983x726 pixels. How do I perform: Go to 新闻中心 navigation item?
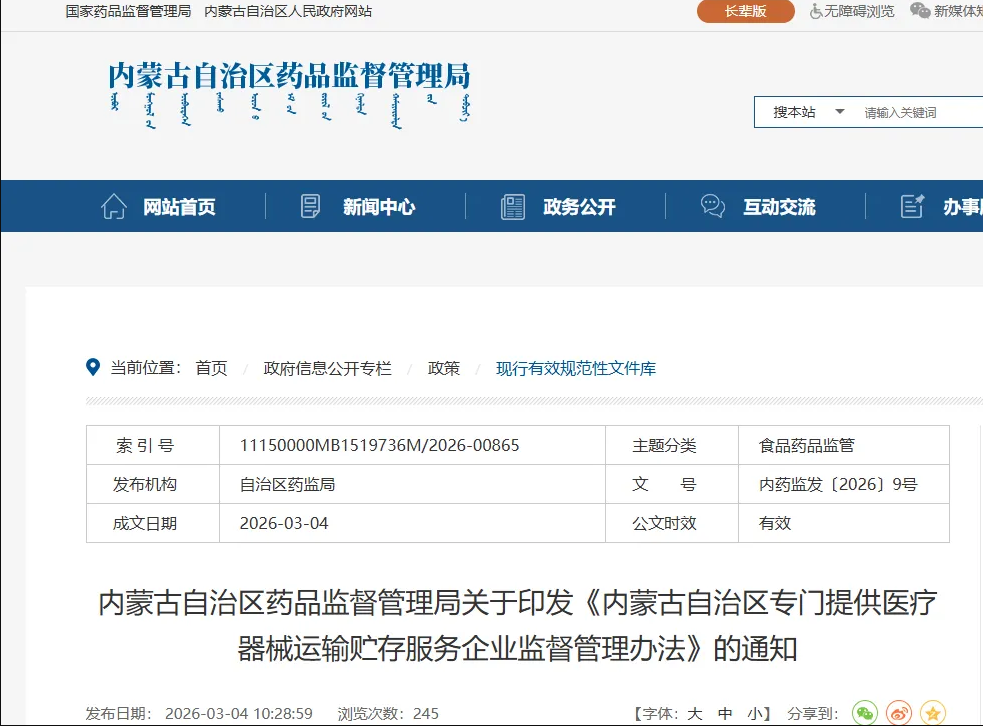pos(379,207)
